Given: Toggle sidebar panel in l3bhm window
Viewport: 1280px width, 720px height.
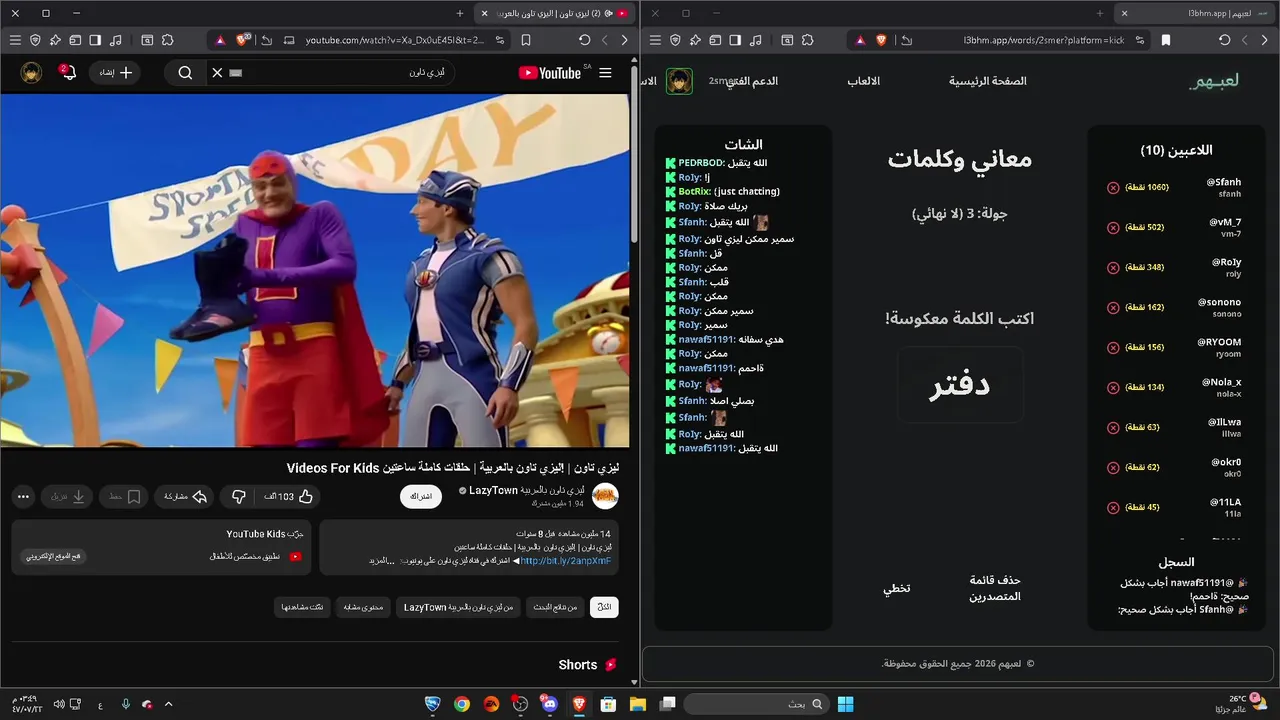Looking at the screenshot, I should point(735,40).
